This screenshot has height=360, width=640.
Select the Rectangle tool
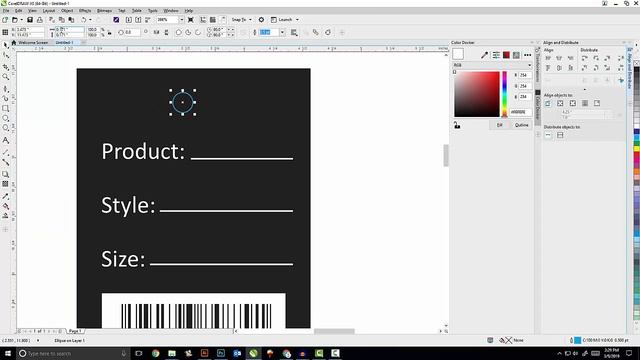point(5,108)
